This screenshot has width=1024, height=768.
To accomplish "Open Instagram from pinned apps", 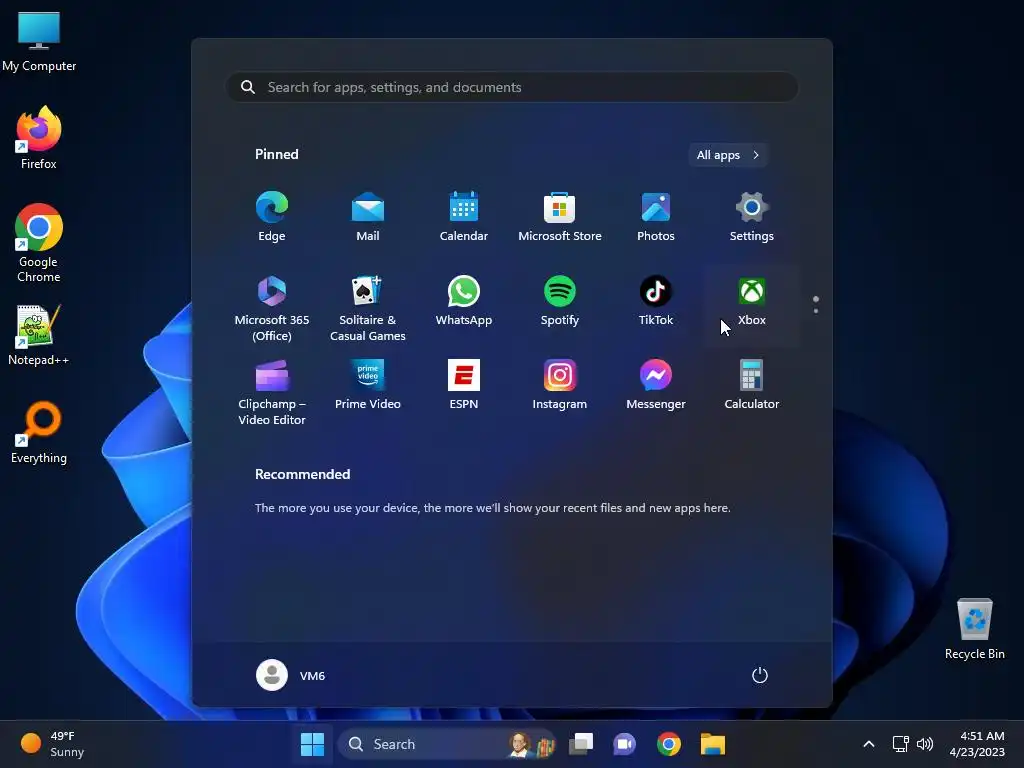I will [x=560, y=386].
